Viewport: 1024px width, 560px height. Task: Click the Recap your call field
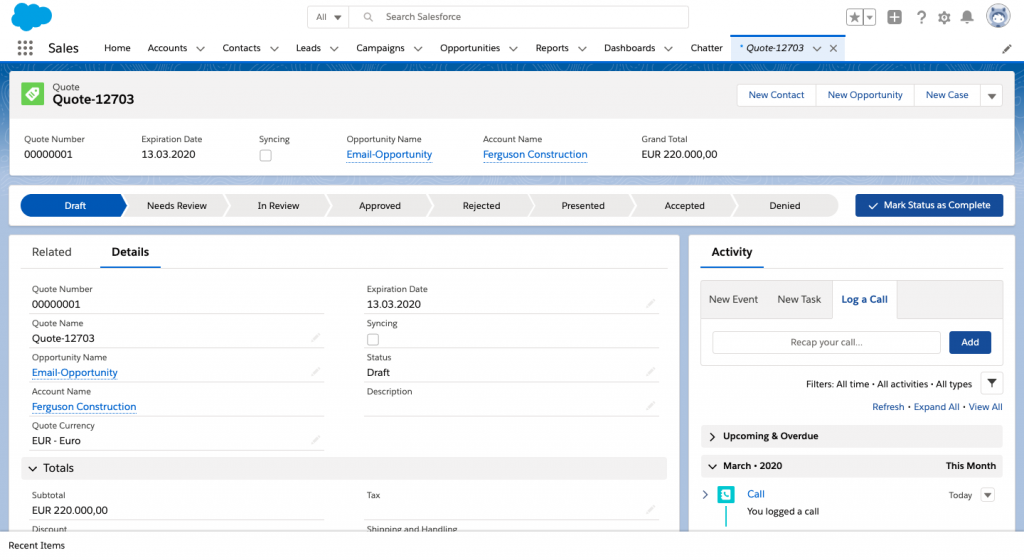[826, 343]
